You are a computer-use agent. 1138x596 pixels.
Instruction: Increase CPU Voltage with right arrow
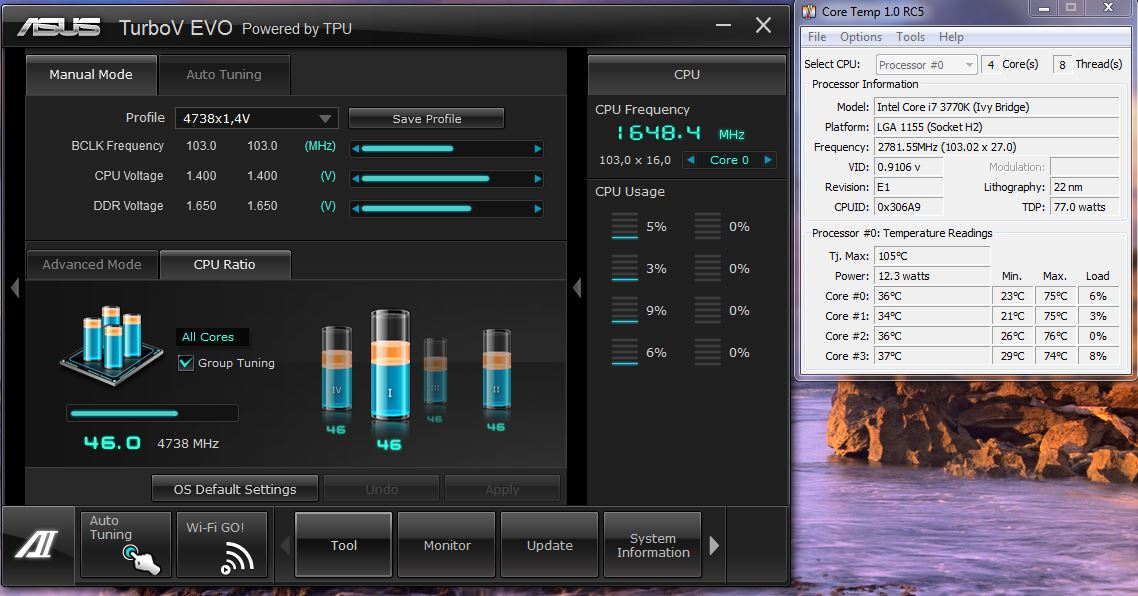pos(538,179)
